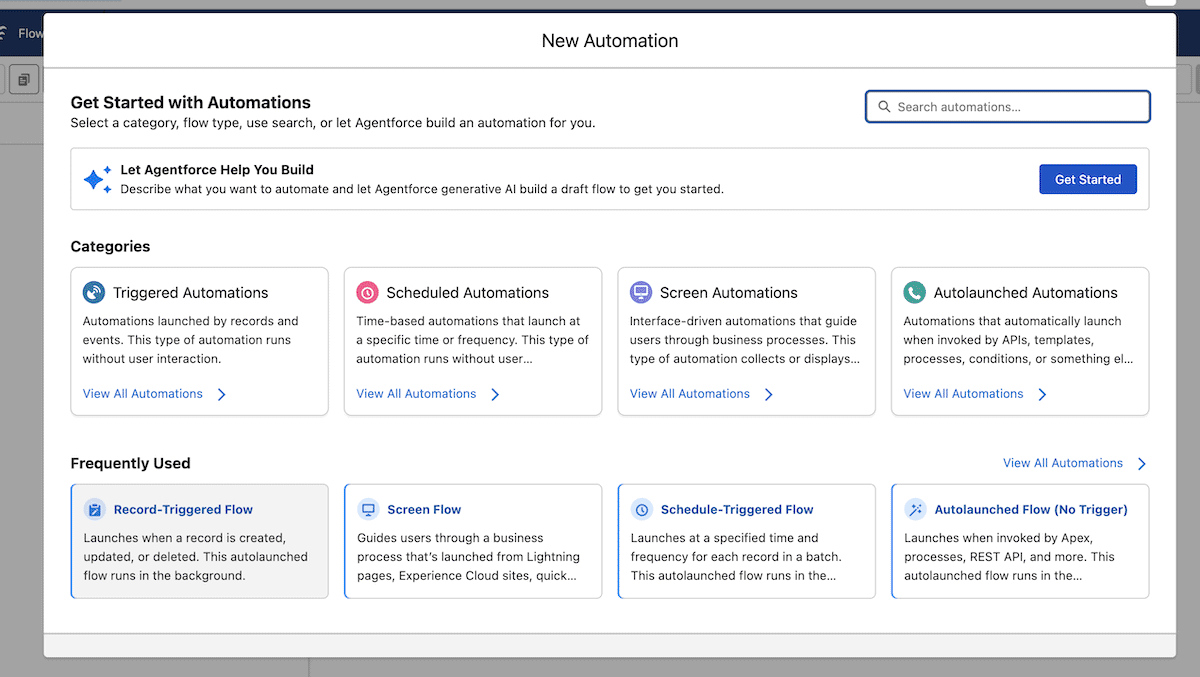Click the Autolaunched Automations heading

tap(1026, 293)
